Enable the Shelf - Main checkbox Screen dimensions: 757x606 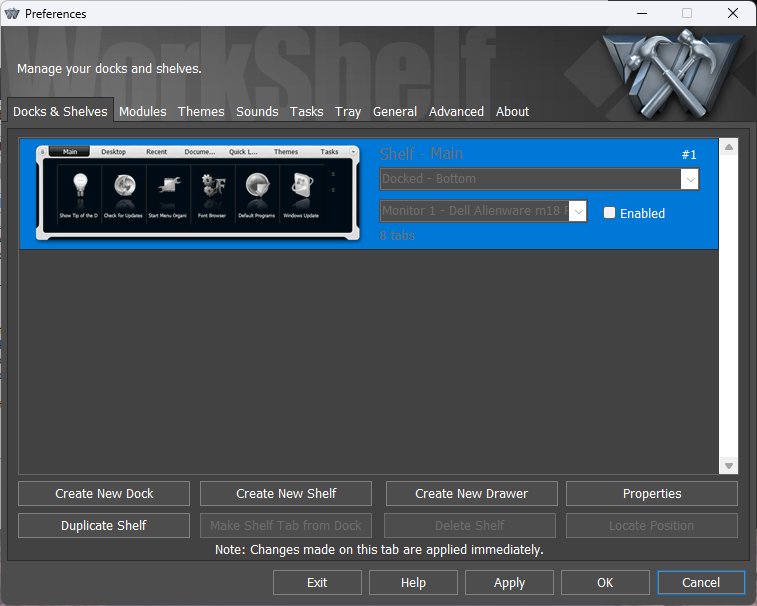(x=610, y=213)
